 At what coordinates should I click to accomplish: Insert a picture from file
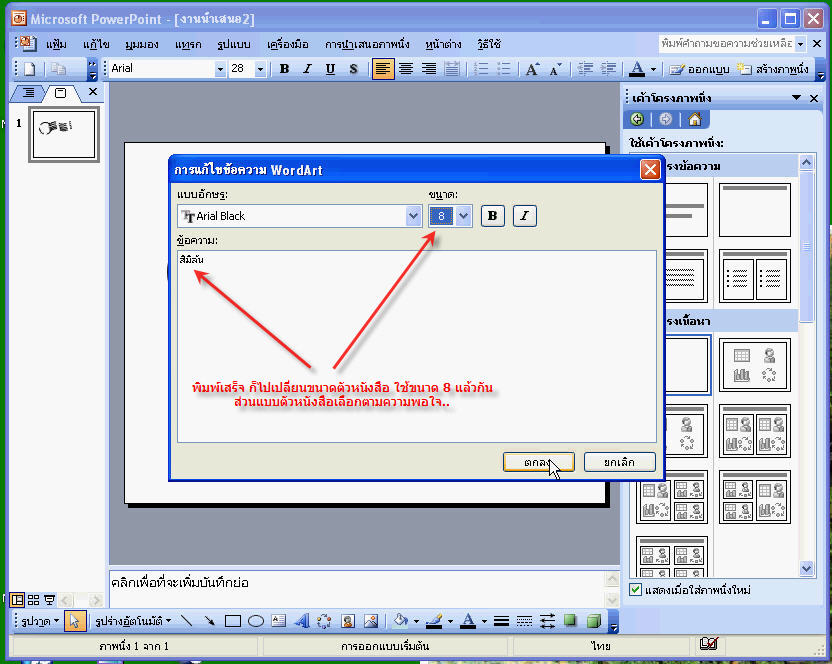coord(371,620)
